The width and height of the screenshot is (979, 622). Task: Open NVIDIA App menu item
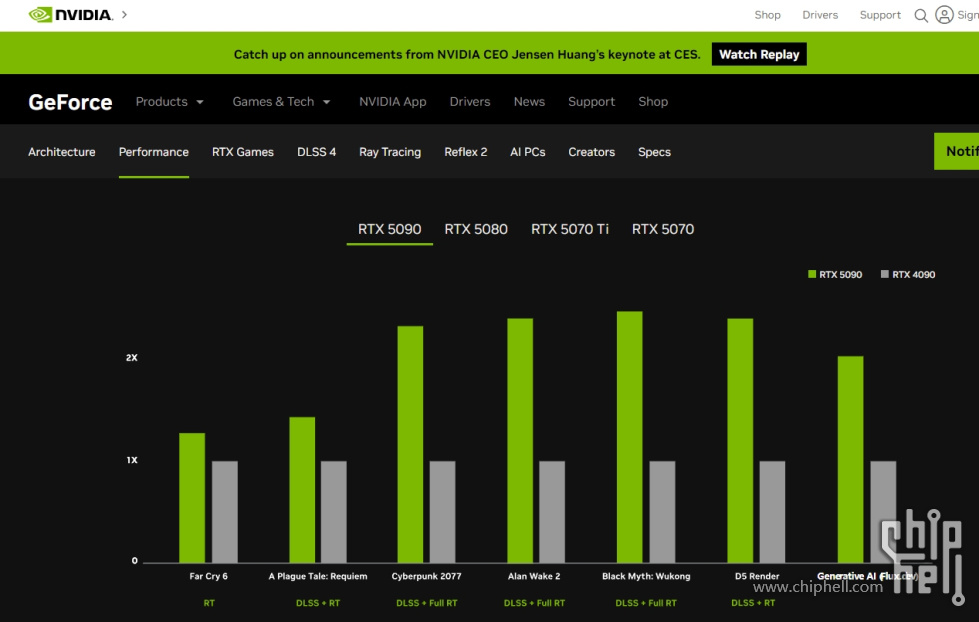(x=392, y=101)
